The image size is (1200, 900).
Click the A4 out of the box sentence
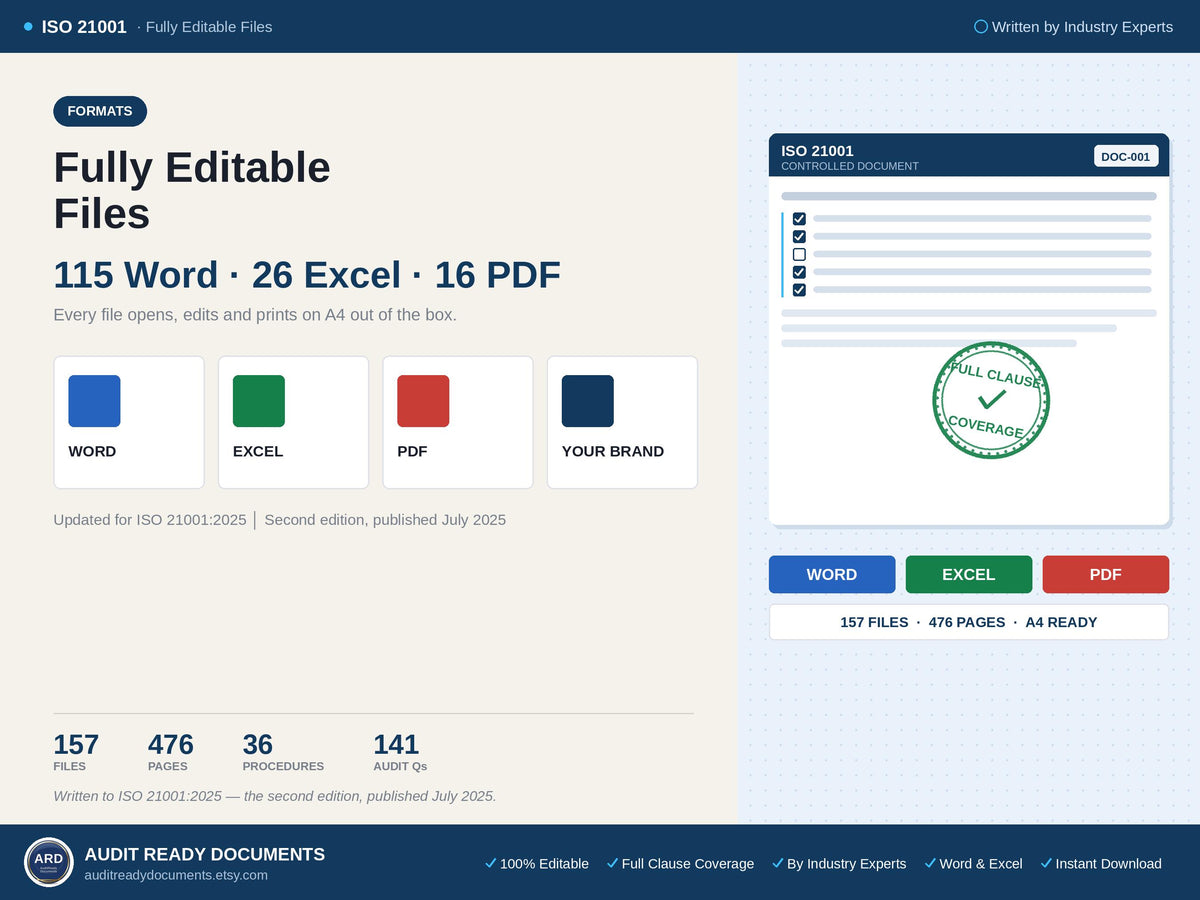255,315
